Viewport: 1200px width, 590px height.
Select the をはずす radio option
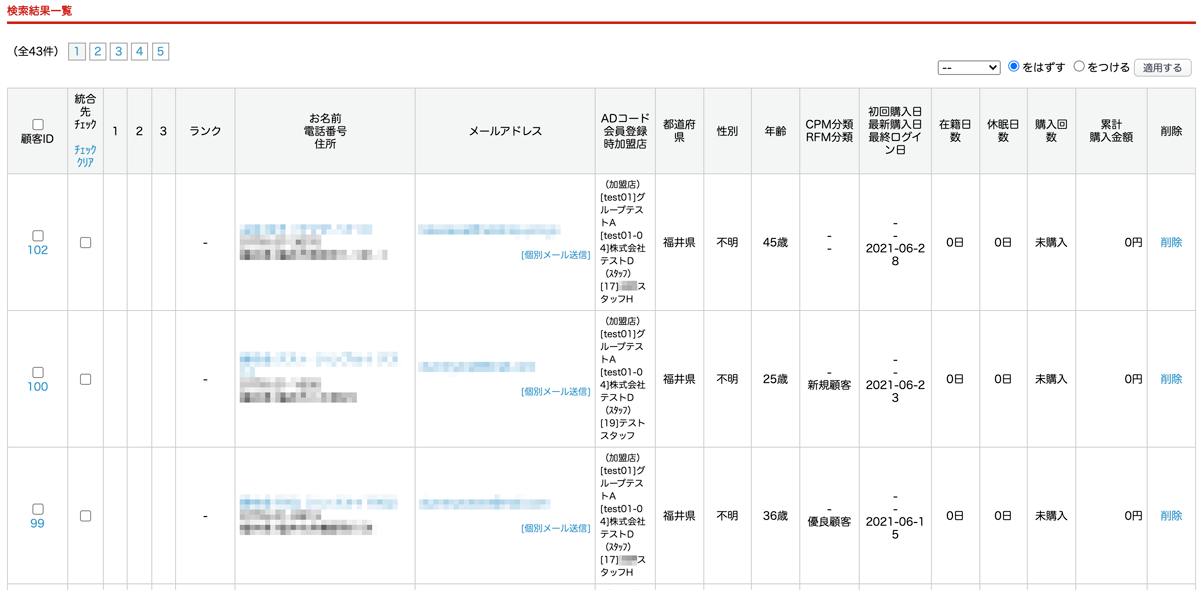pos(1014,66)
